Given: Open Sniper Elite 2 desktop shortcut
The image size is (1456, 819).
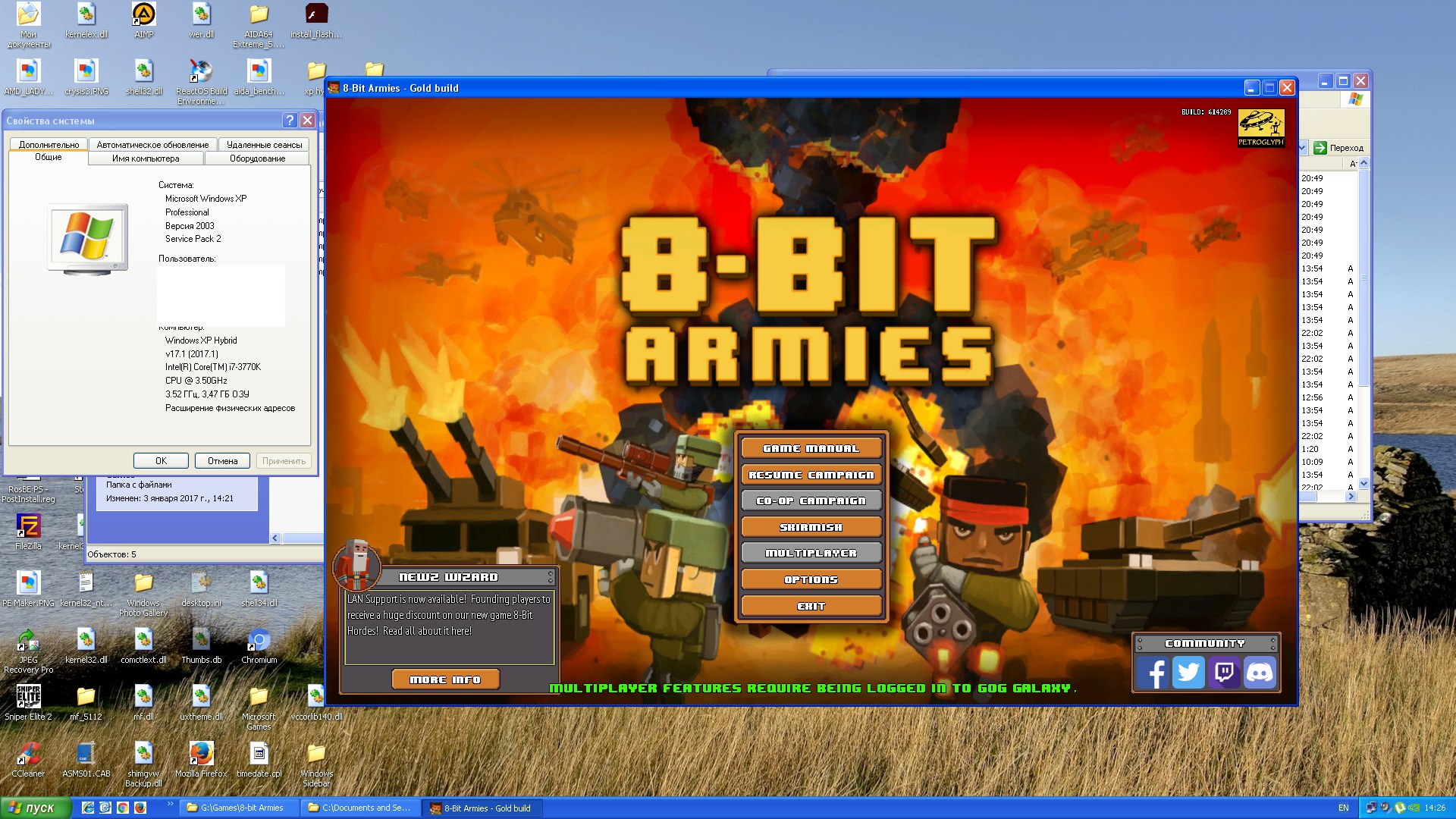Looking at the screenshot, I should point(28,702).
